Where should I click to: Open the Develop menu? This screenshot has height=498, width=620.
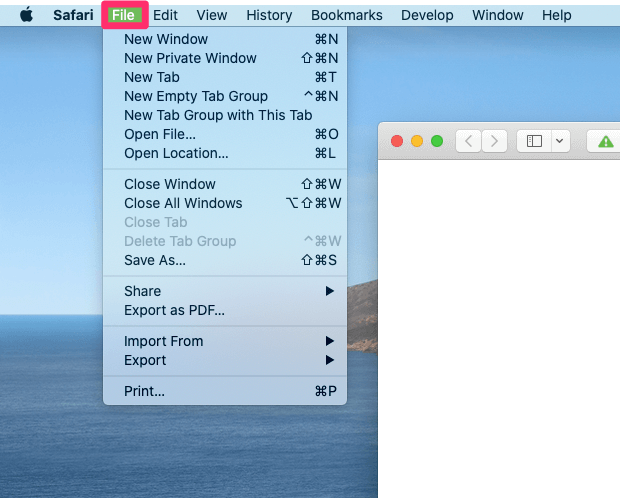[427, 15]
